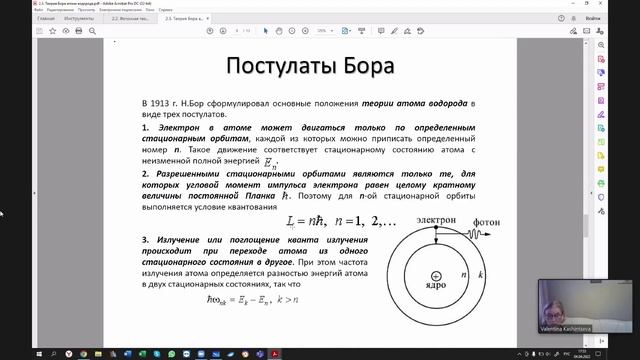The width and height of the screenshot is (640, 360).
Task: Open the right pane search tool icon
Action: coord(601,45)
